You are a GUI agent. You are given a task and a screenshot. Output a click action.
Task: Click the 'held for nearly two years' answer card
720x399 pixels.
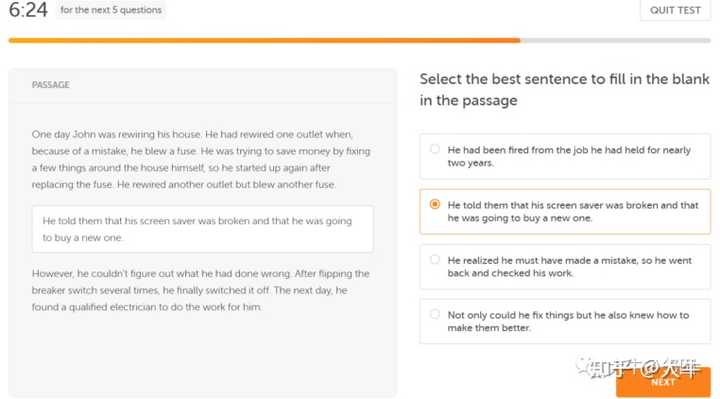[565, 156]
